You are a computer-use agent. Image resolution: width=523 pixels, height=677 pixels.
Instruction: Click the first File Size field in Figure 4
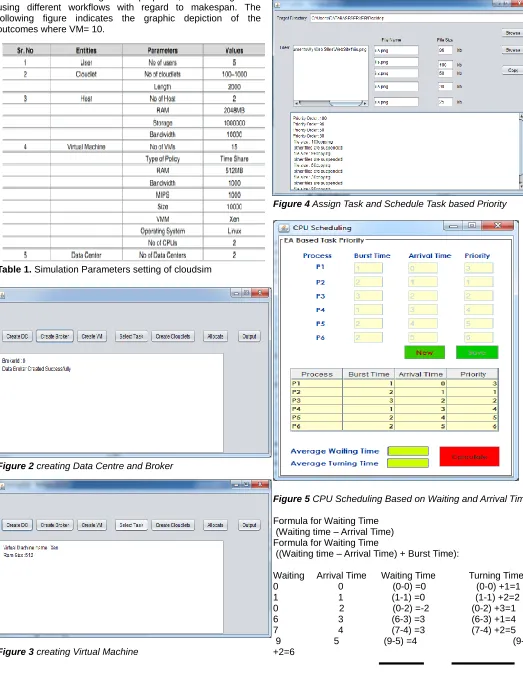[445, 50]
